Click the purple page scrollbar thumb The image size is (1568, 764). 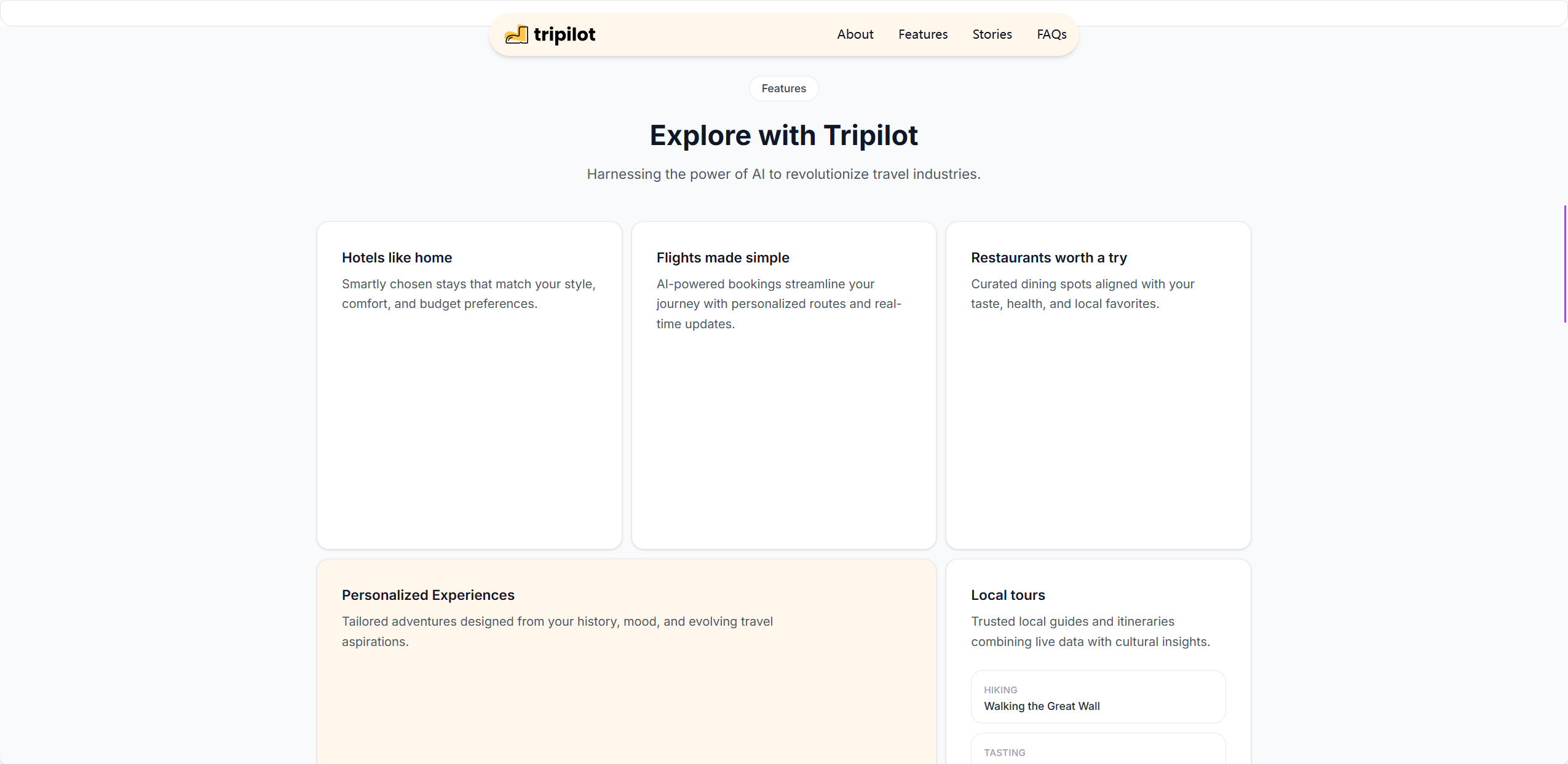coord(1565,264)
